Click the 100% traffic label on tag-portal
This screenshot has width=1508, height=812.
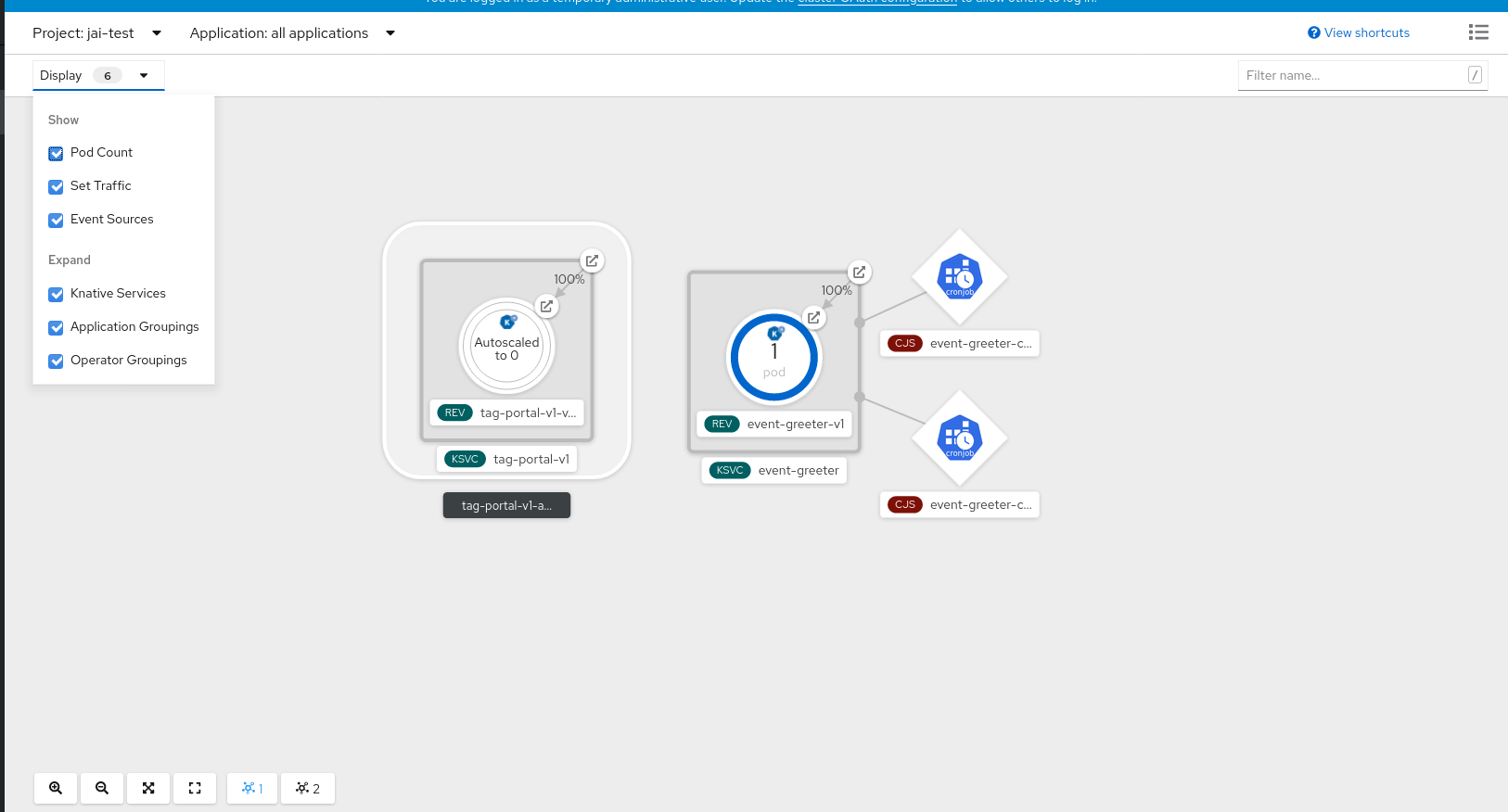tap(569, 279)
